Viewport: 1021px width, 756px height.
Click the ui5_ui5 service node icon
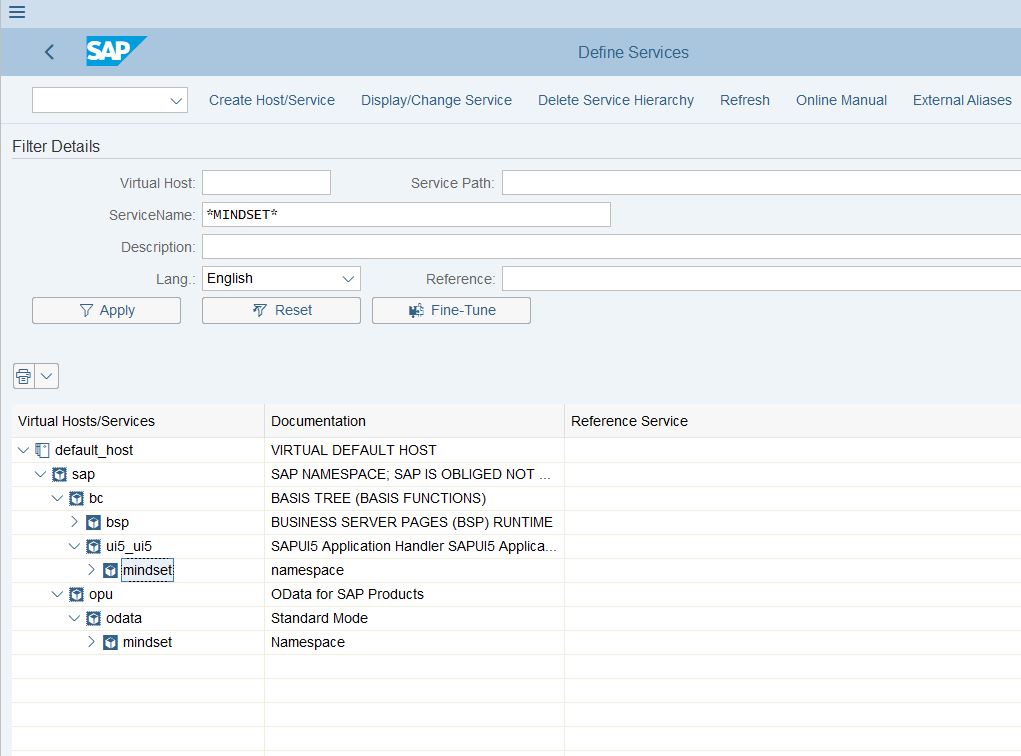(x=94, y=546)
